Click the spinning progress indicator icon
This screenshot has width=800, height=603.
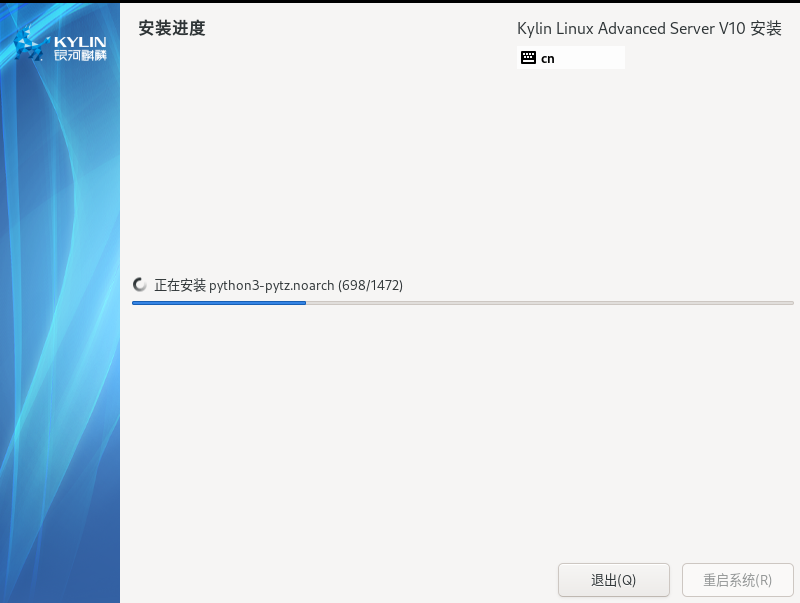pos(139,285)
